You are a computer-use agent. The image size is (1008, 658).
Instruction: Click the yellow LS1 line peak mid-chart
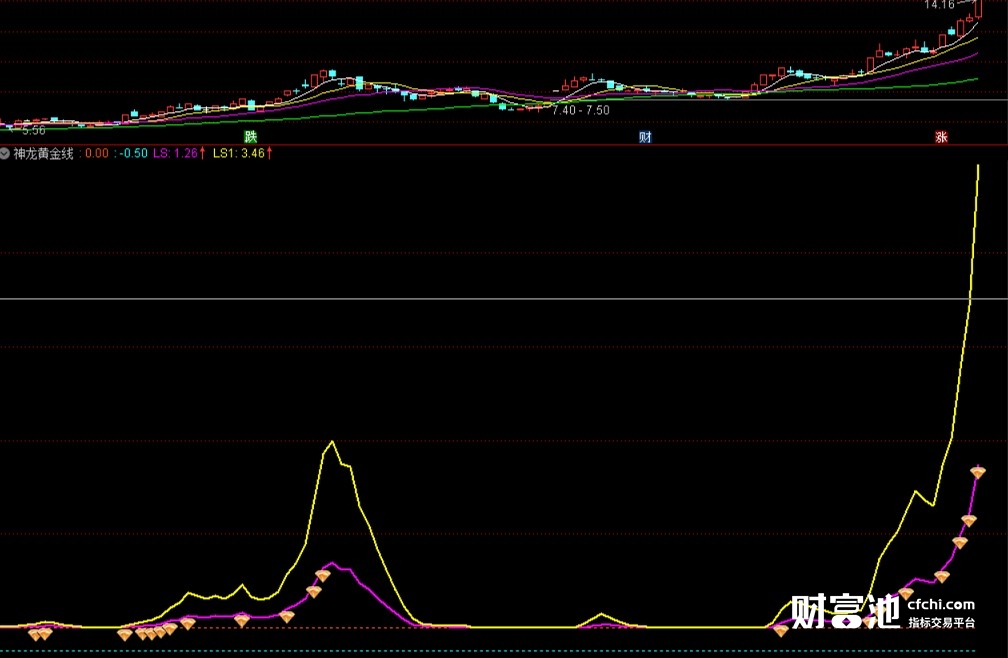(x=331, y=442)
